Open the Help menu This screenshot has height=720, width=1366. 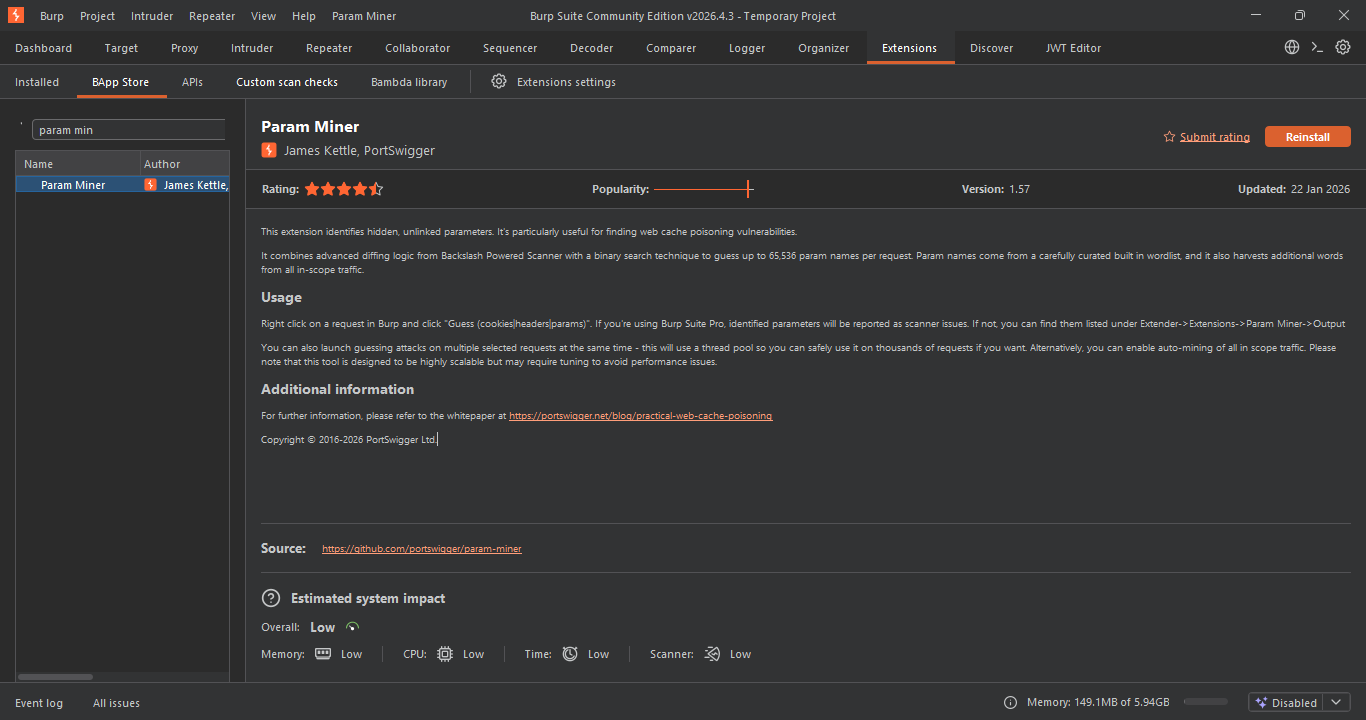(x=304, y=16)
